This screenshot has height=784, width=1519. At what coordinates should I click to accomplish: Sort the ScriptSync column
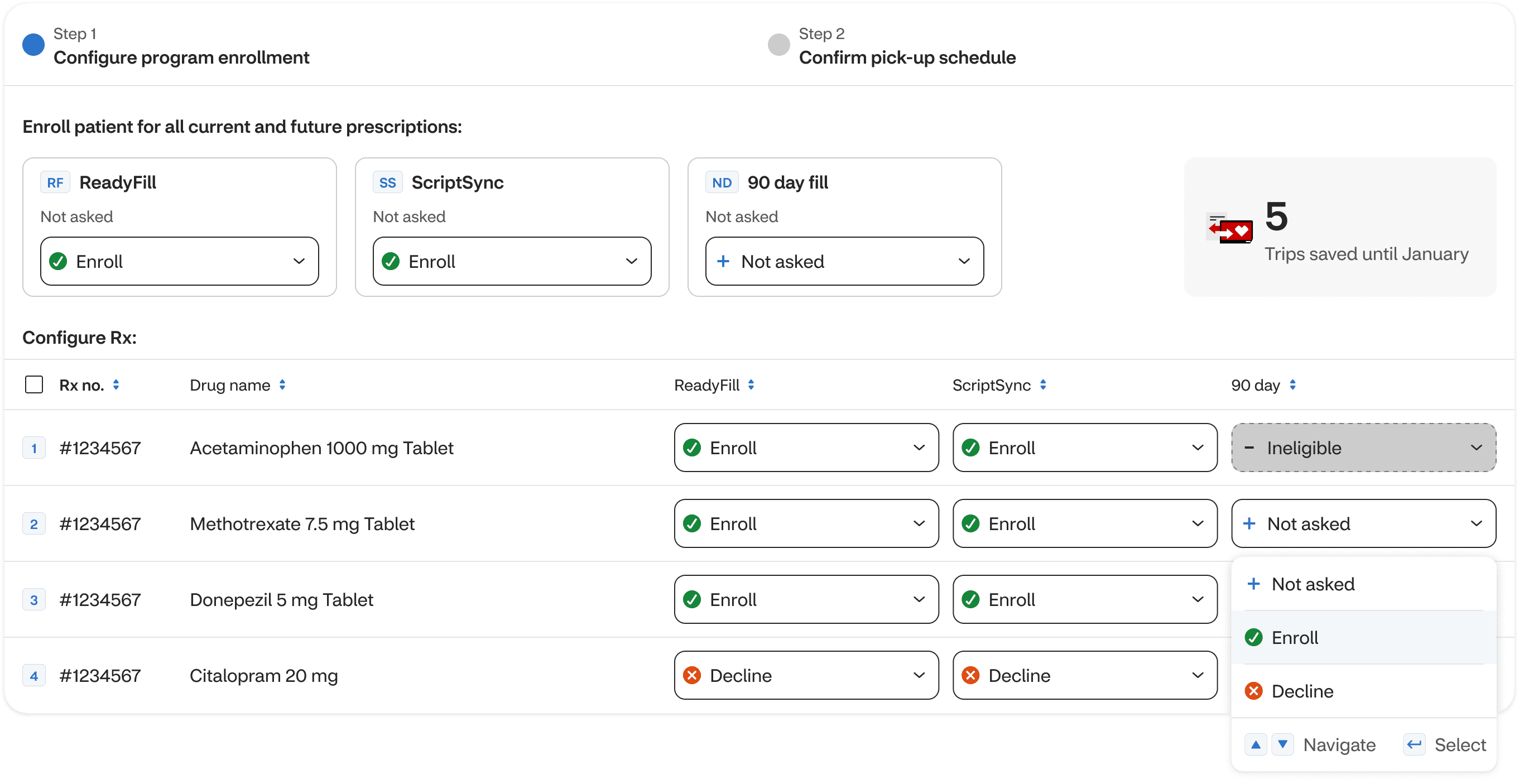pyautogui.click(x=1042, y=385)
